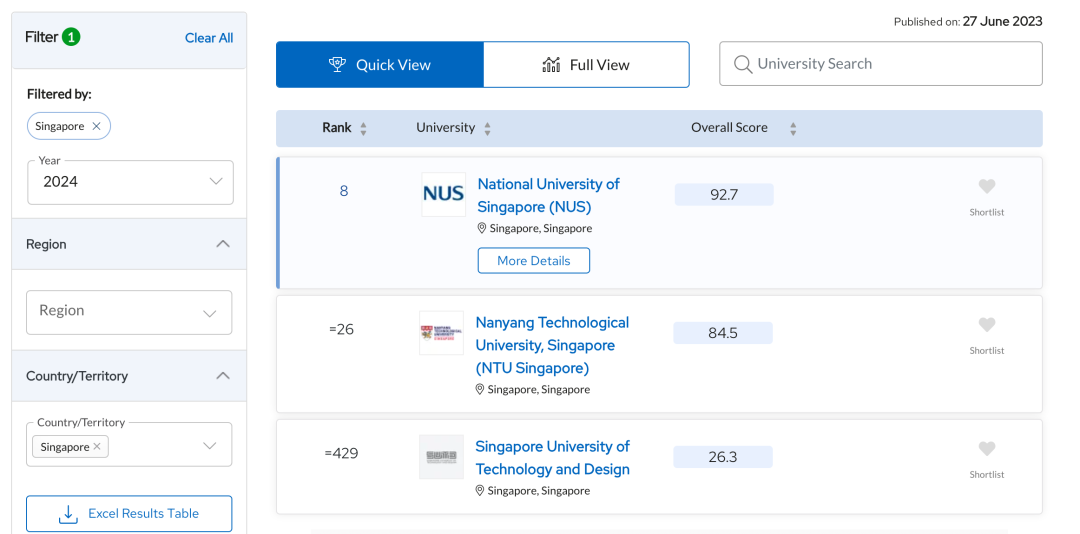Viewport: 1080px width, 534px height.
Task: Click the overall score 84.5
Action: (723, 333)
